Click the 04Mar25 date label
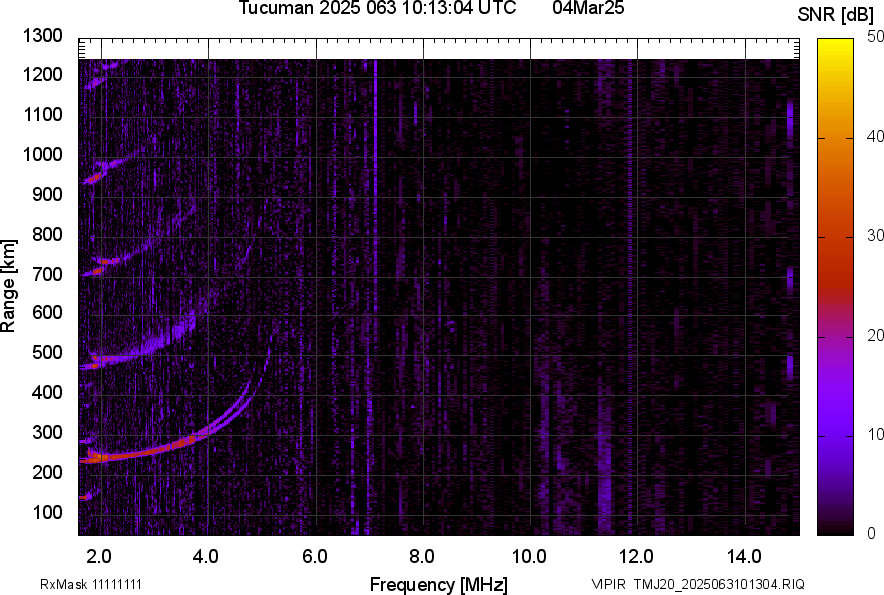 coord(581,9)
